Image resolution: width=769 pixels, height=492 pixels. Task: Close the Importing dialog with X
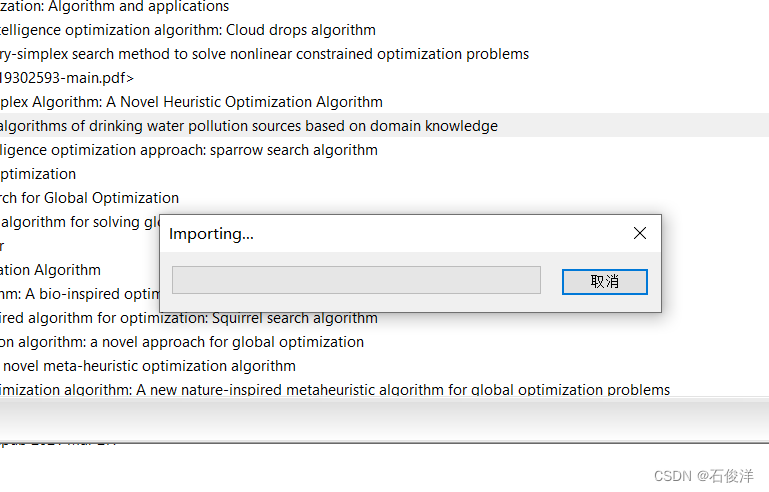pyautogui.click(x=640, y=233)
